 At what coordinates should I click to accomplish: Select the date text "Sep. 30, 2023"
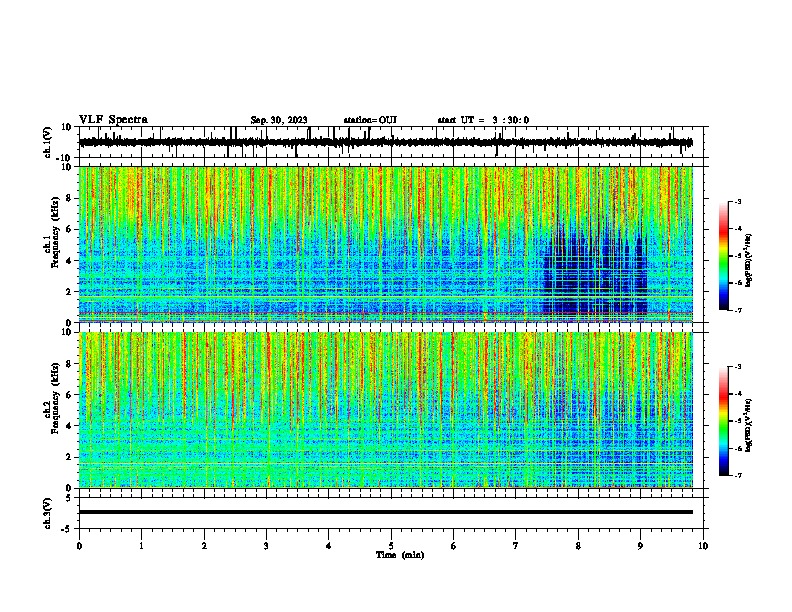[279, 120]
